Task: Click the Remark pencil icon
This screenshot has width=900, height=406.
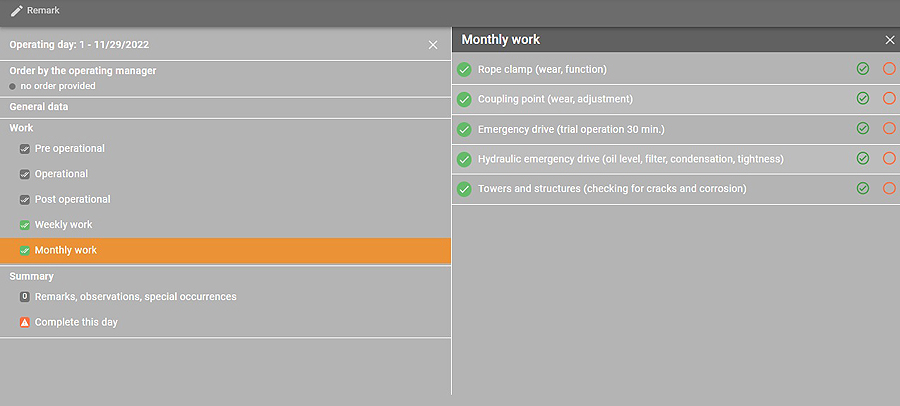Action: coord(16,10)
